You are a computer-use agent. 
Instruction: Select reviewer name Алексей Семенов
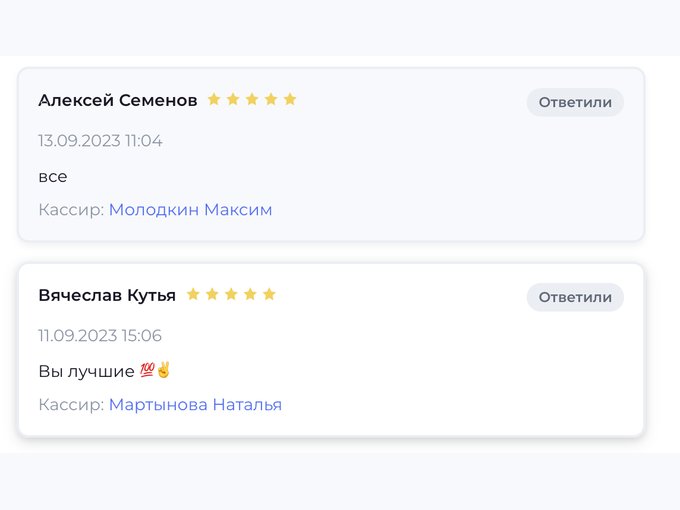pos(118,101)
